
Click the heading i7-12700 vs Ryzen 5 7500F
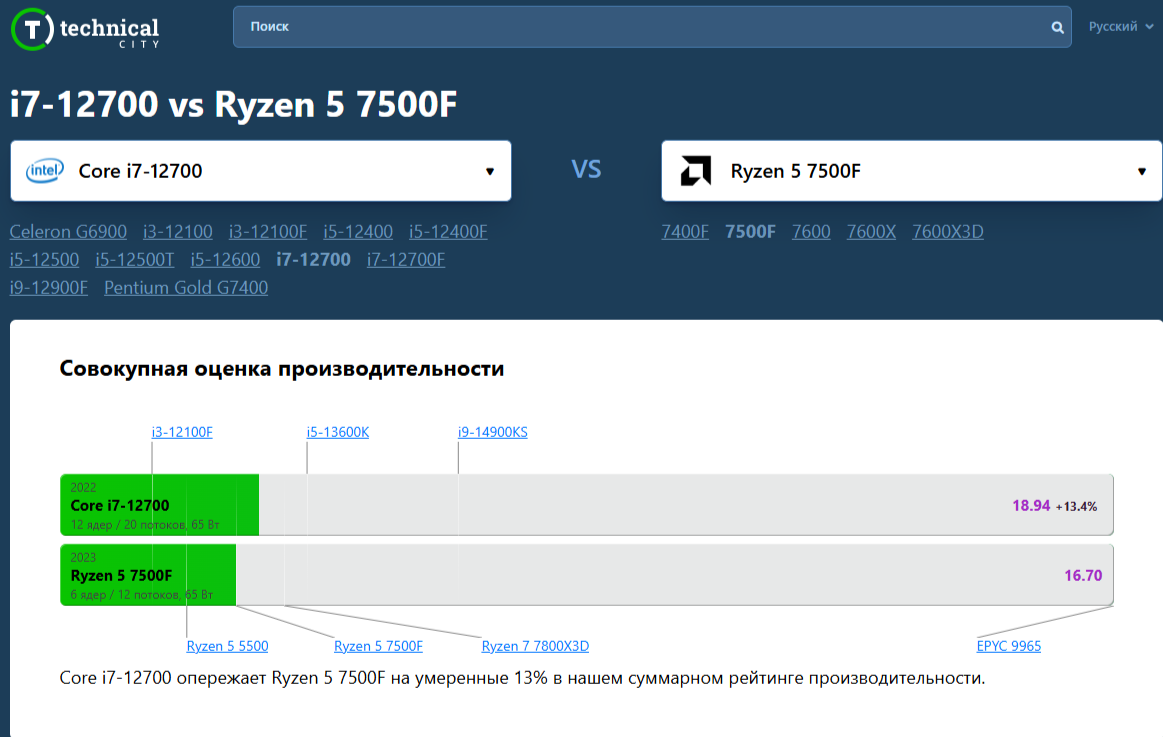(234, 104)
